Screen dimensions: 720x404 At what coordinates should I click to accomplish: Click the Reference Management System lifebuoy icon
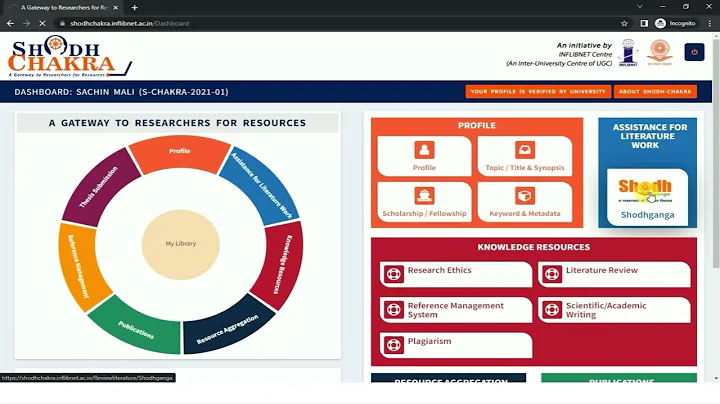(x=394, y=310)
